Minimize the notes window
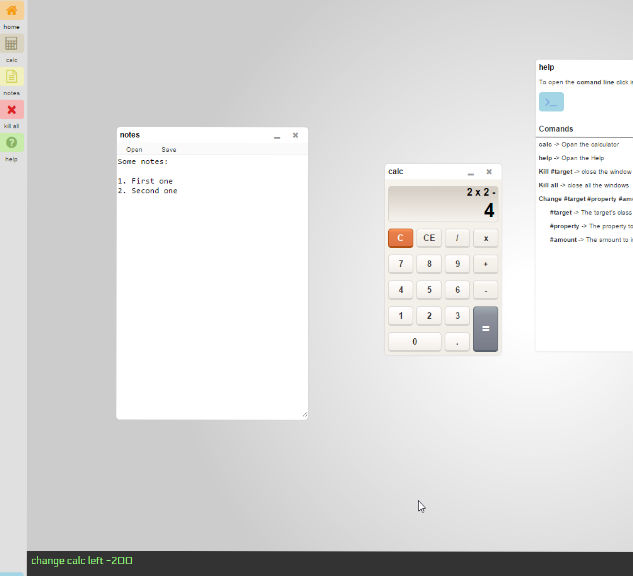Viewport: 633px width, 576px height. (277, 136)
